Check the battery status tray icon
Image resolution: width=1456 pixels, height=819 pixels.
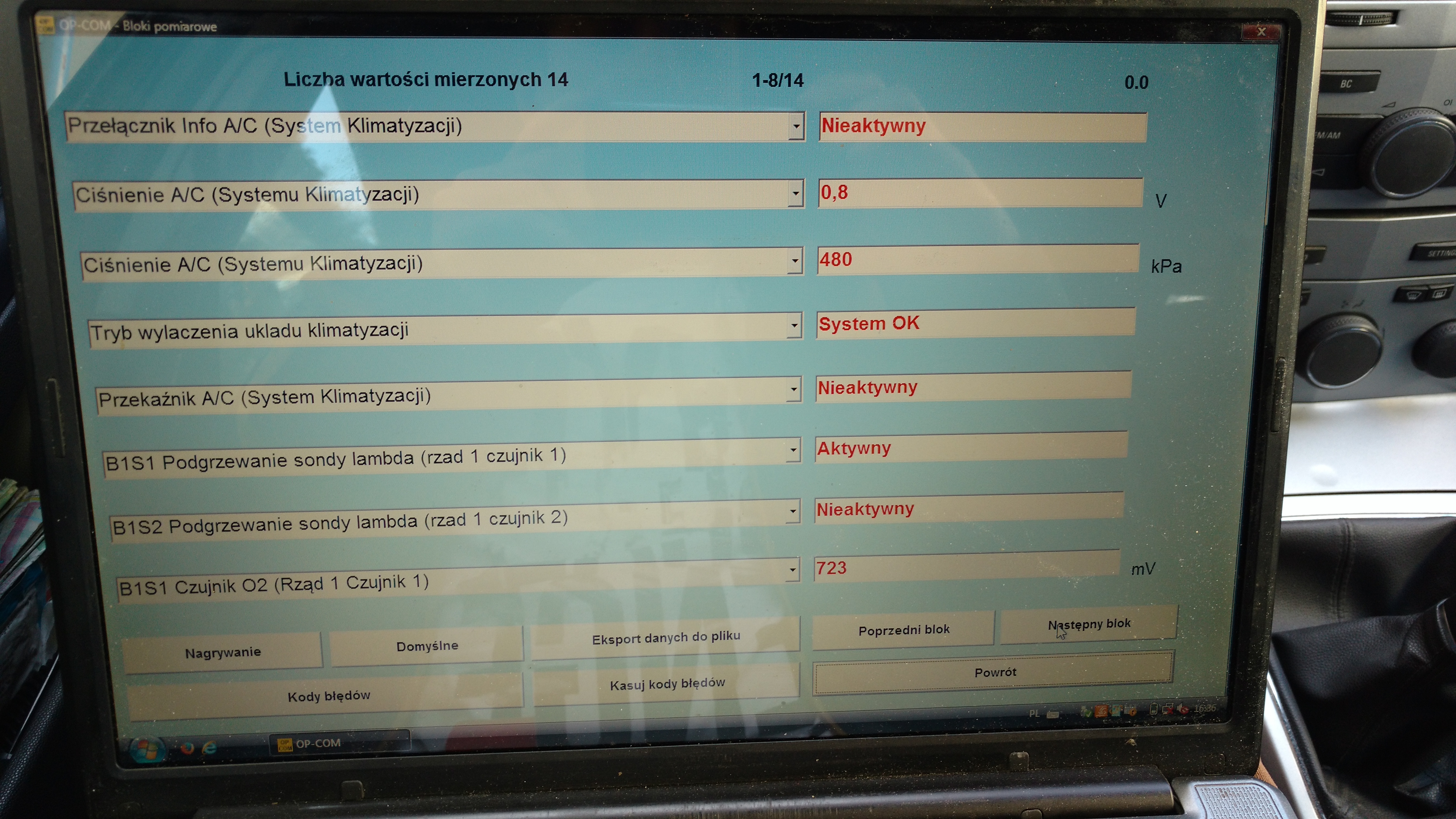[1154, 708]
